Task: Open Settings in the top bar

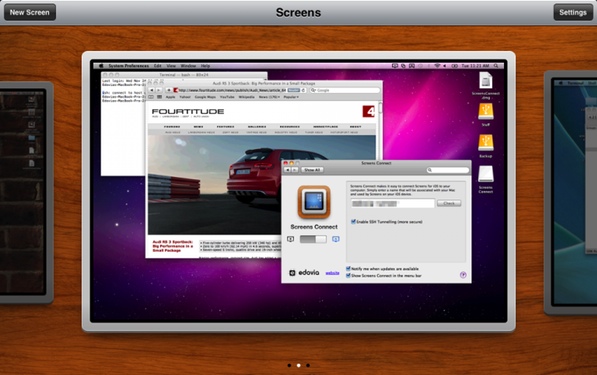Action: pyautogui.click(x=573, y=12)
